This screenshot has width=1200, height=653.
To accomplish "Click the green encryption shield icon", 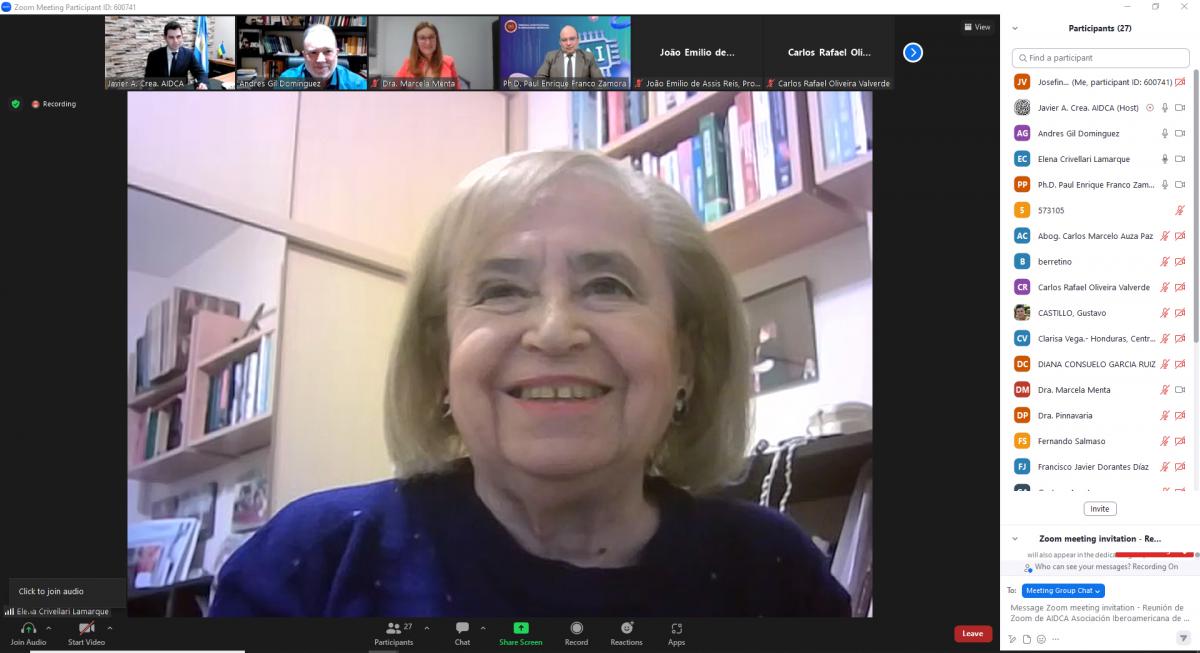I will pyautogui.click(x=15, y=104).
